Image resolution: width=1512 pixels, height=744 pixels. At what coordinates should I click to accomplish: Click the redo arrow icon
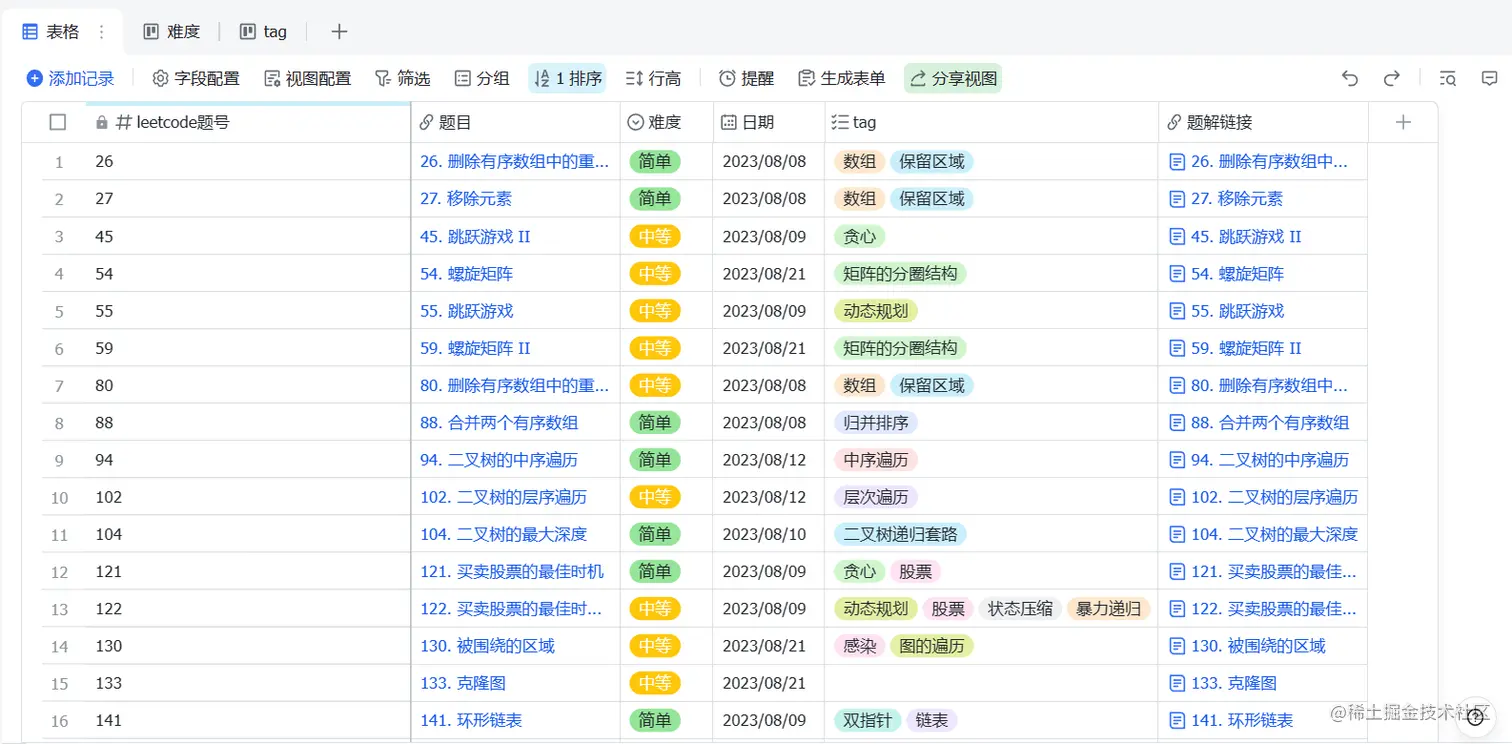pos(1391,78)
